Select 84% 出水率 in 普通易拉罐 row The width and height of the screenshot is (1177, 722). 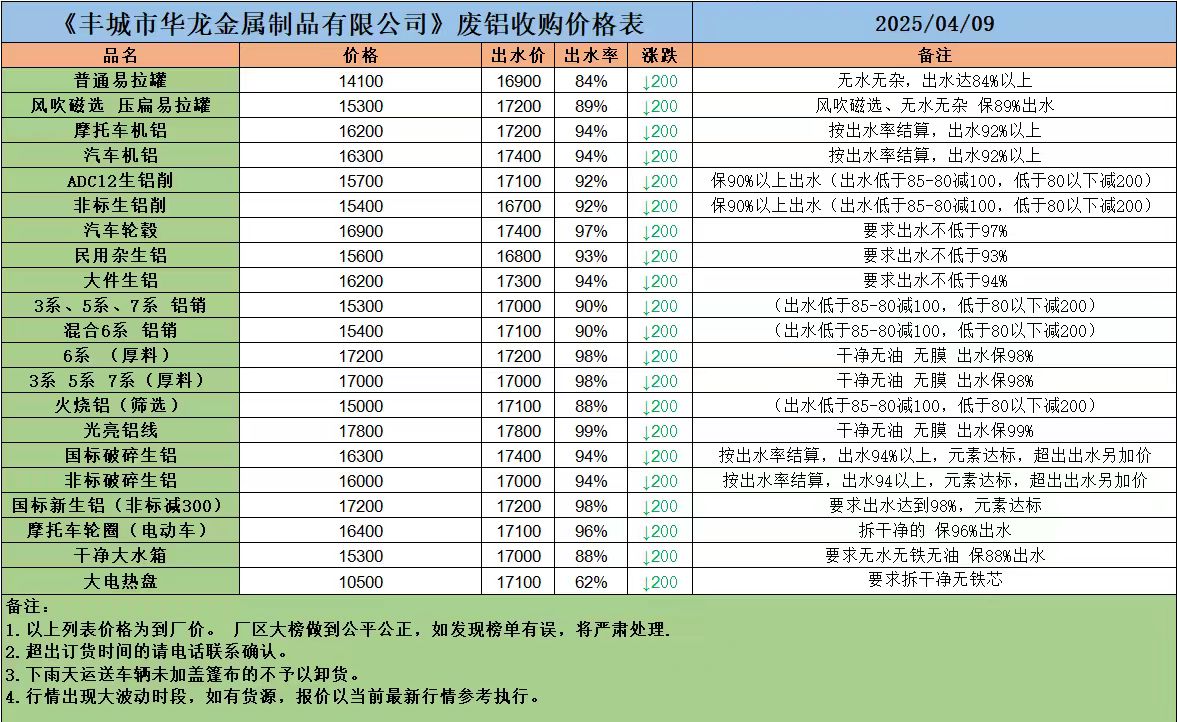[x=591, y=81]
